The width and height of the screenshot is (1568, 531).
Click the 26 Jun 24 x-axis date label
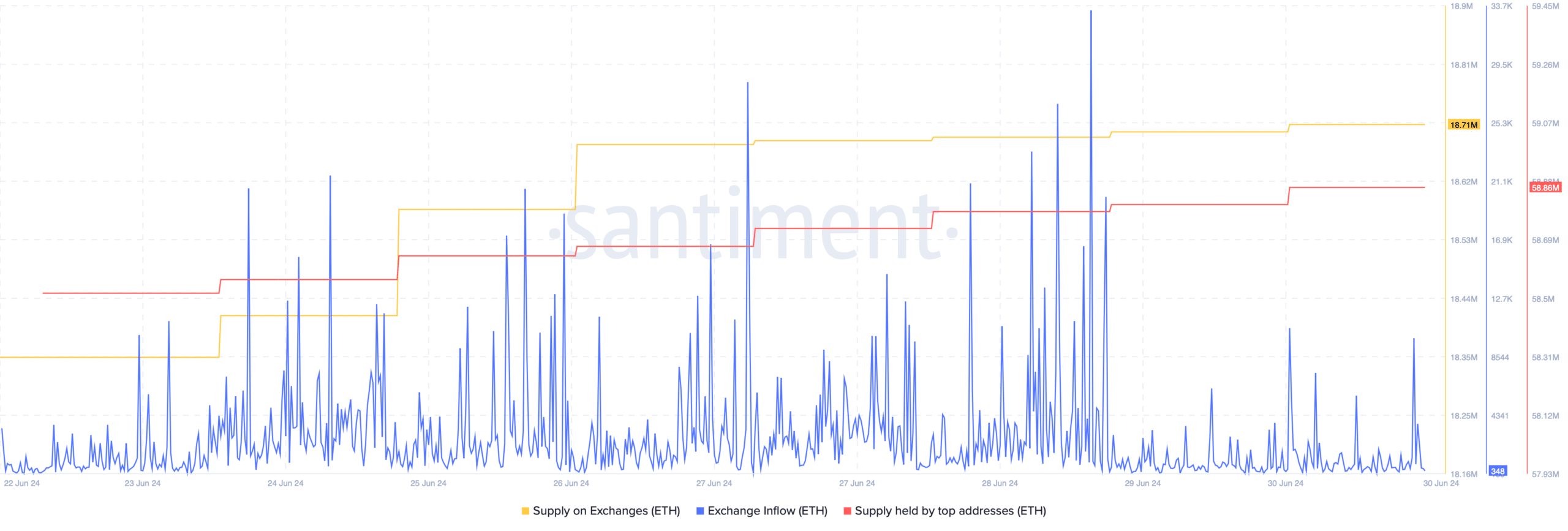571,484
